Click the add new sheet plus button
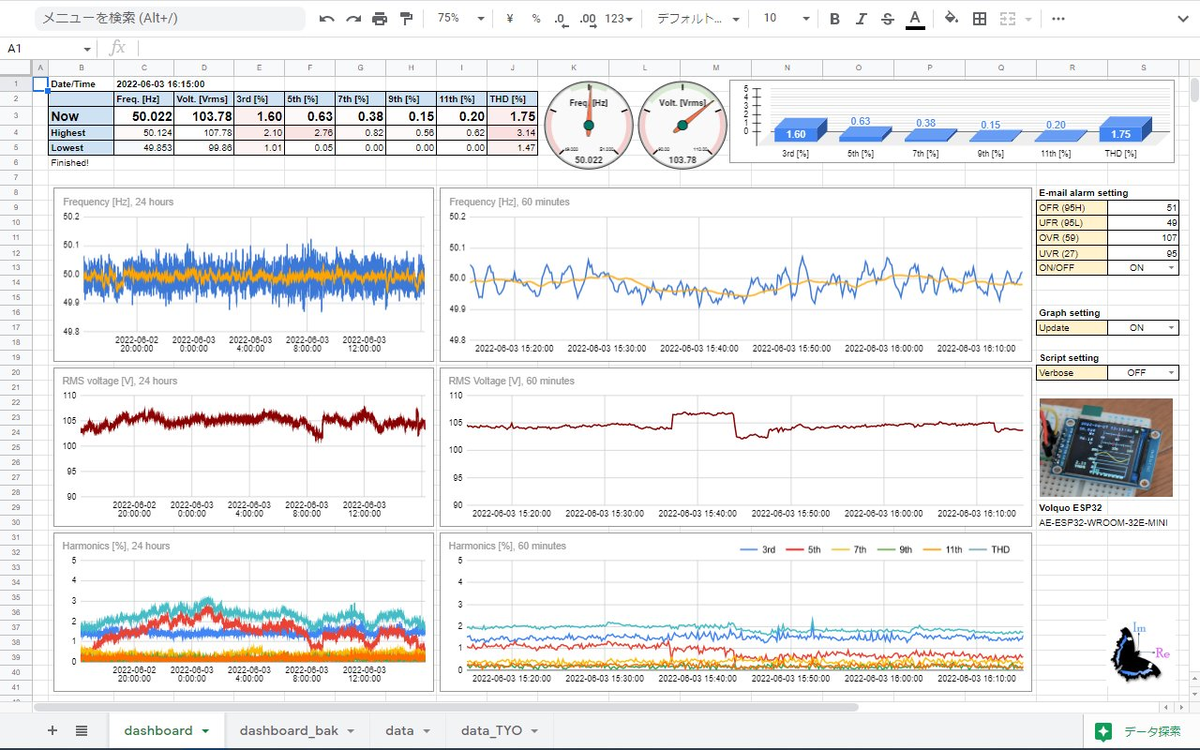The image size is (1200, 750). [53, 731]
